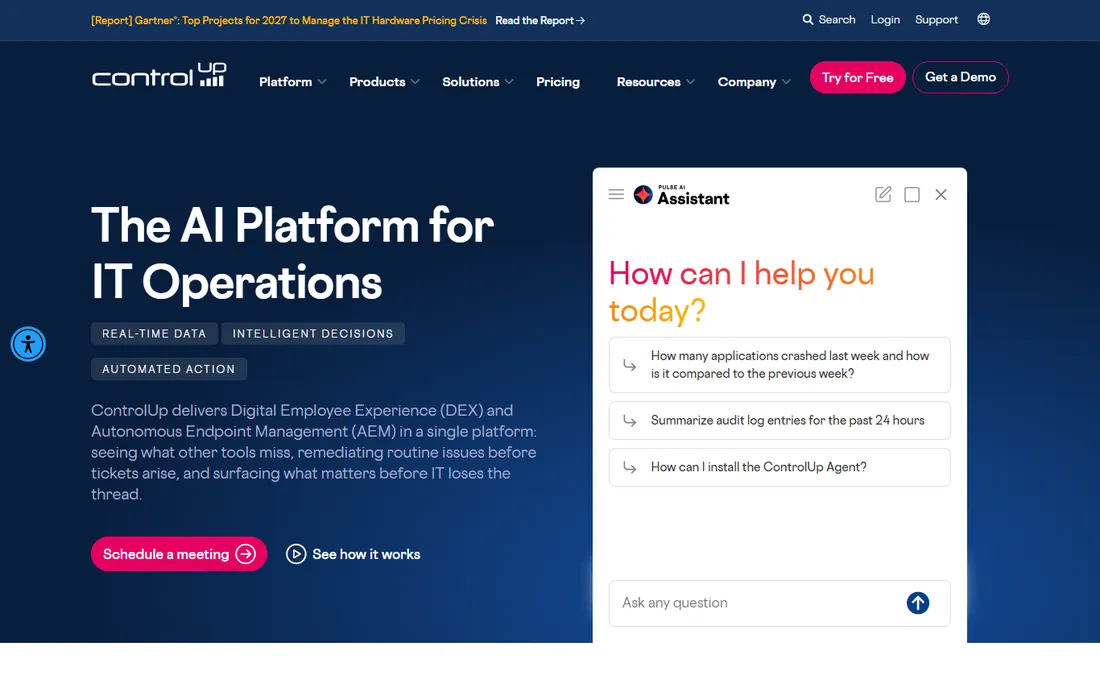The width and height of the screenshot is (1100, 688).
Task: Expand the Platform menu chevron
Action: pos(322,82)
